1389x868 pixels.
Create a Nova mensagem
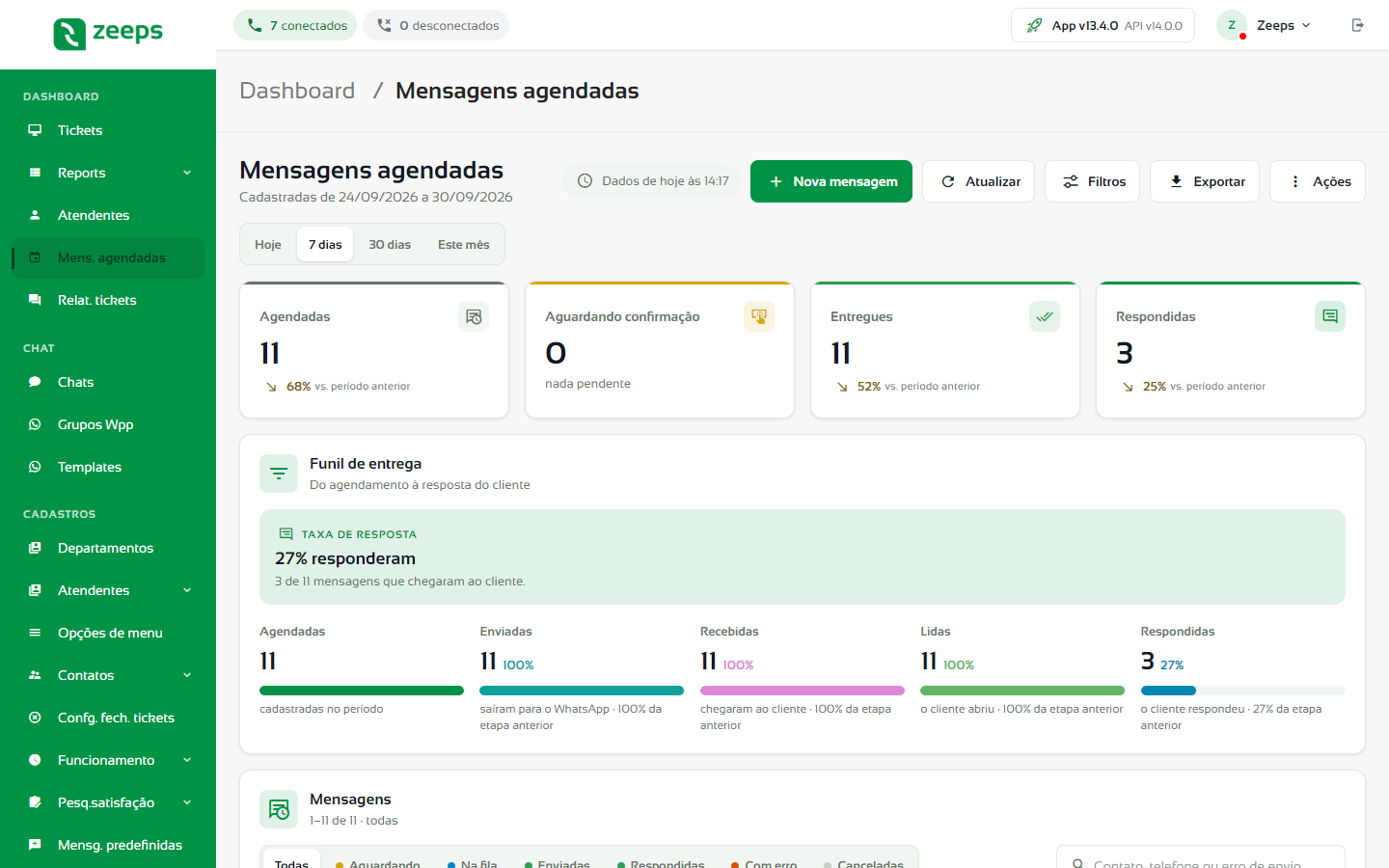pos(831,181)
